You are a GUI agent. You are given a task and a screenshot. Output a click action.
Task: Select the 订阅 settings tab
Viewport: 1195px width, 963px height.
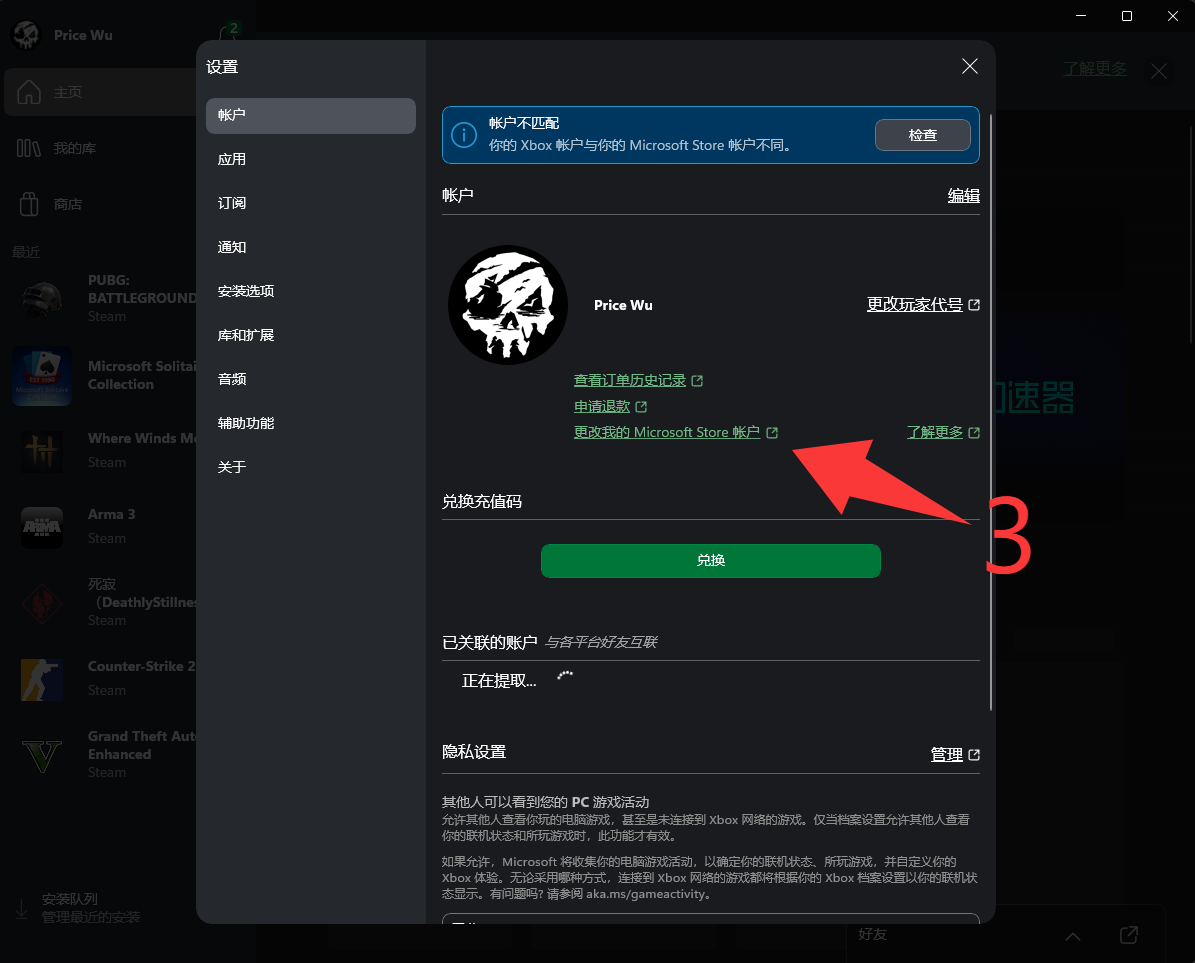(x=310, y=203)
